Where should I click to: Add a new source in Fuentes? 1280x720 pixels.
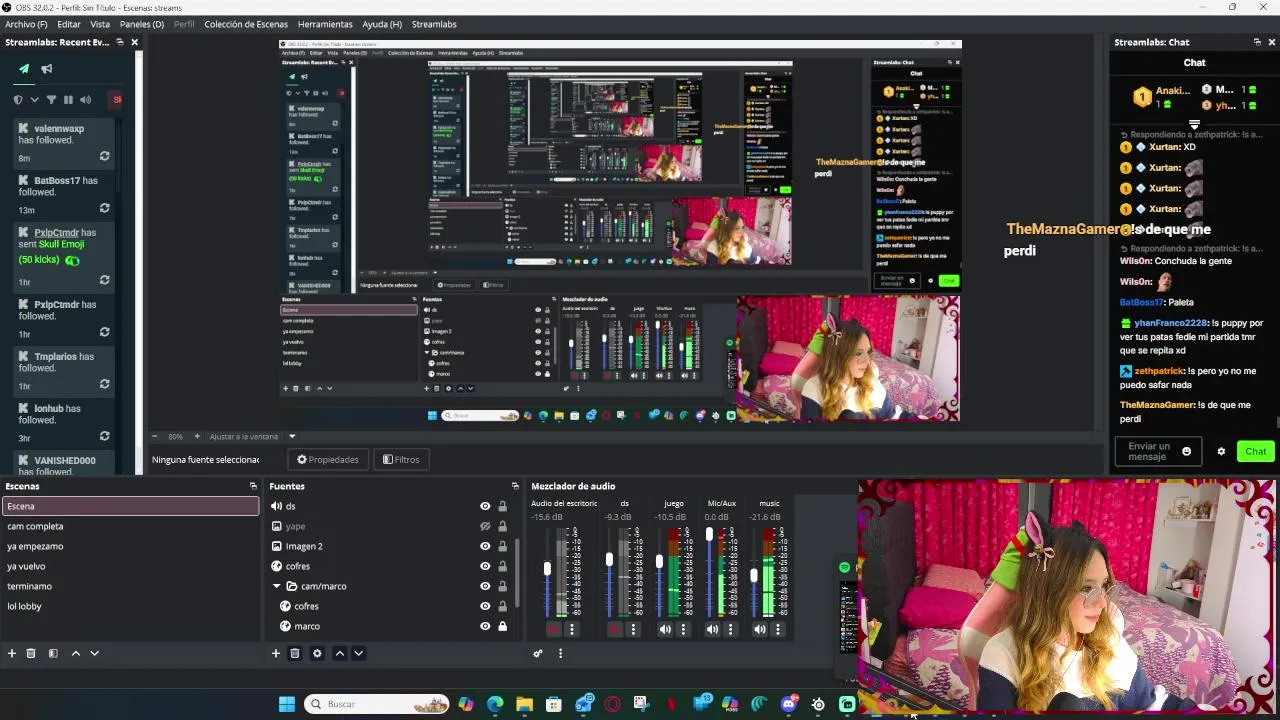(276, 653)
